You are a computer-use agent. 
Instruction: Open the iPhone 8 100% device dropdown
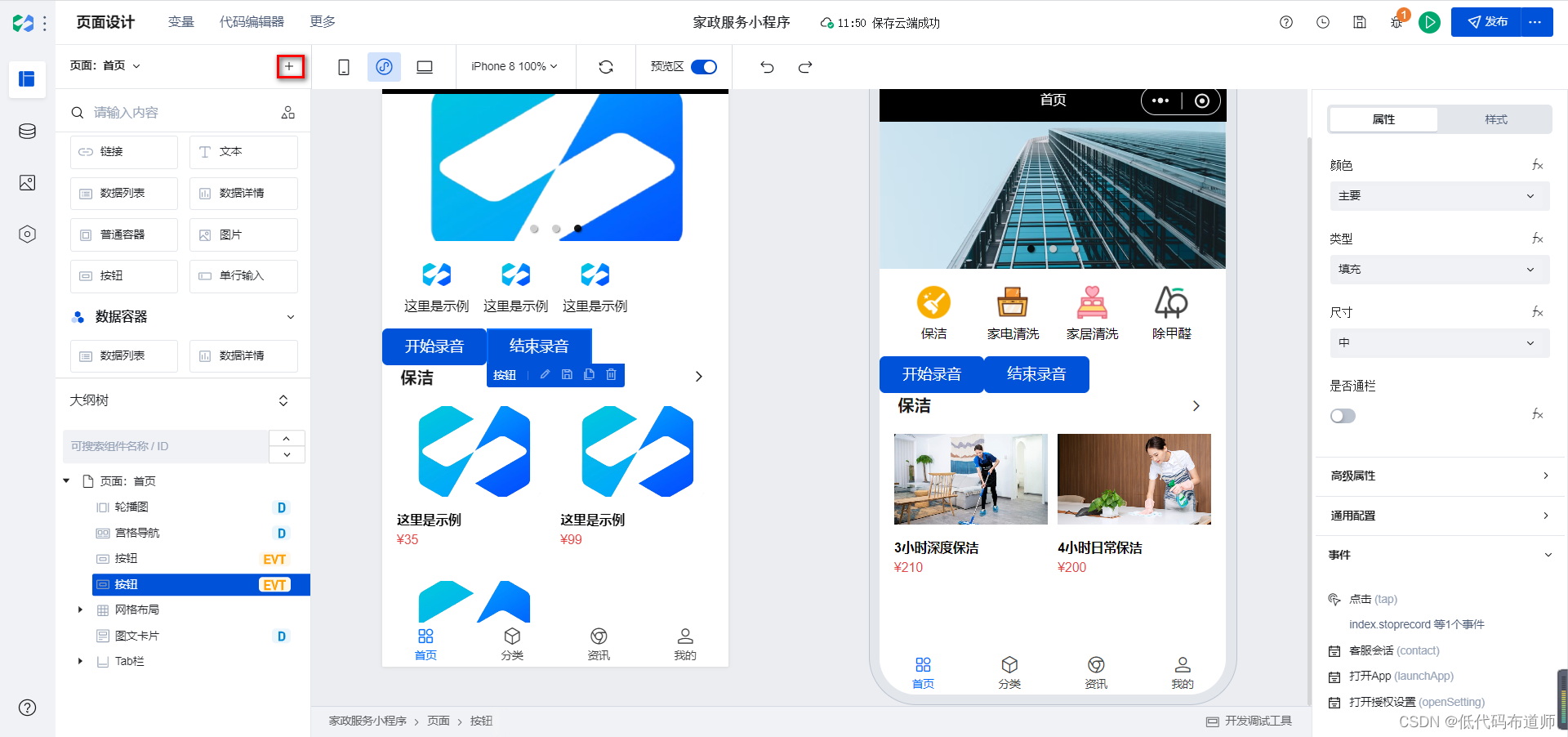pos(514,66)
